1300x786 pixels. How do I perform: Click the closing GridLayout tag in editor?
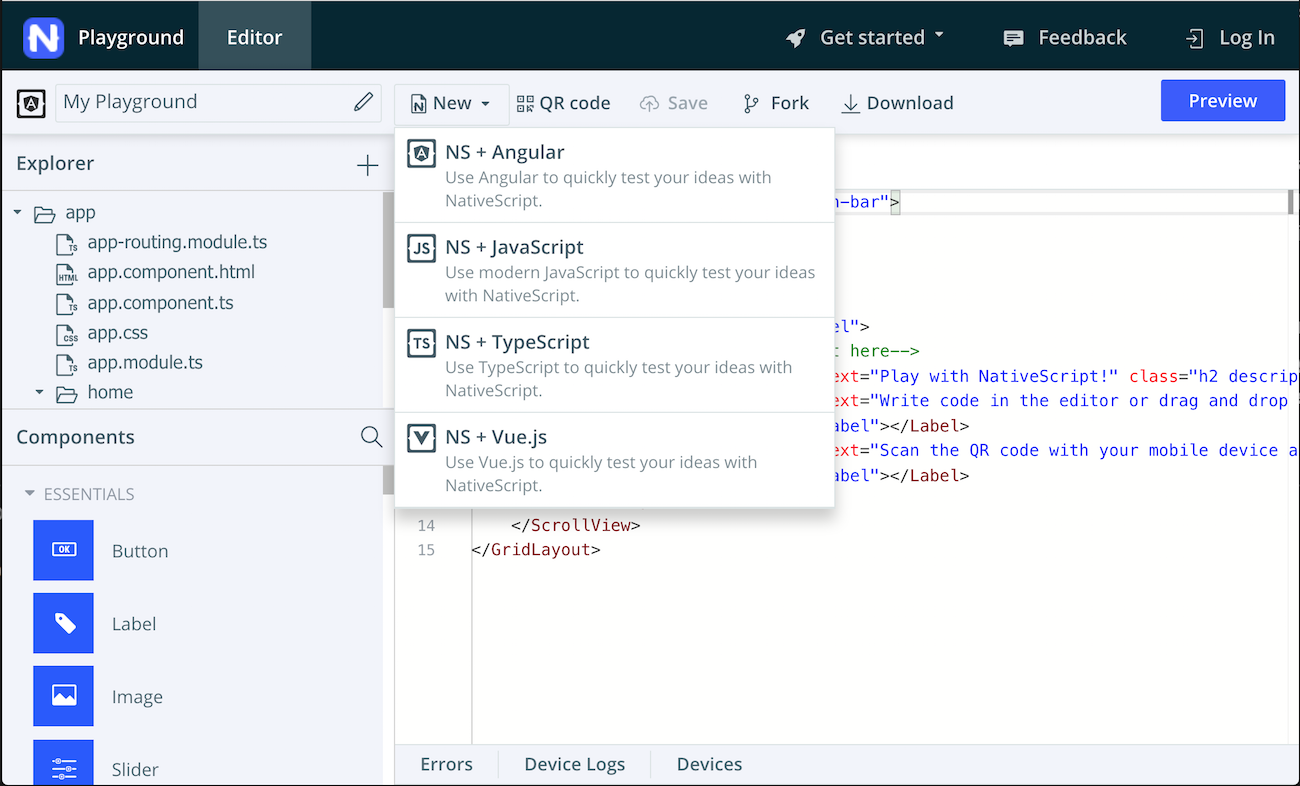click(536, 550)
